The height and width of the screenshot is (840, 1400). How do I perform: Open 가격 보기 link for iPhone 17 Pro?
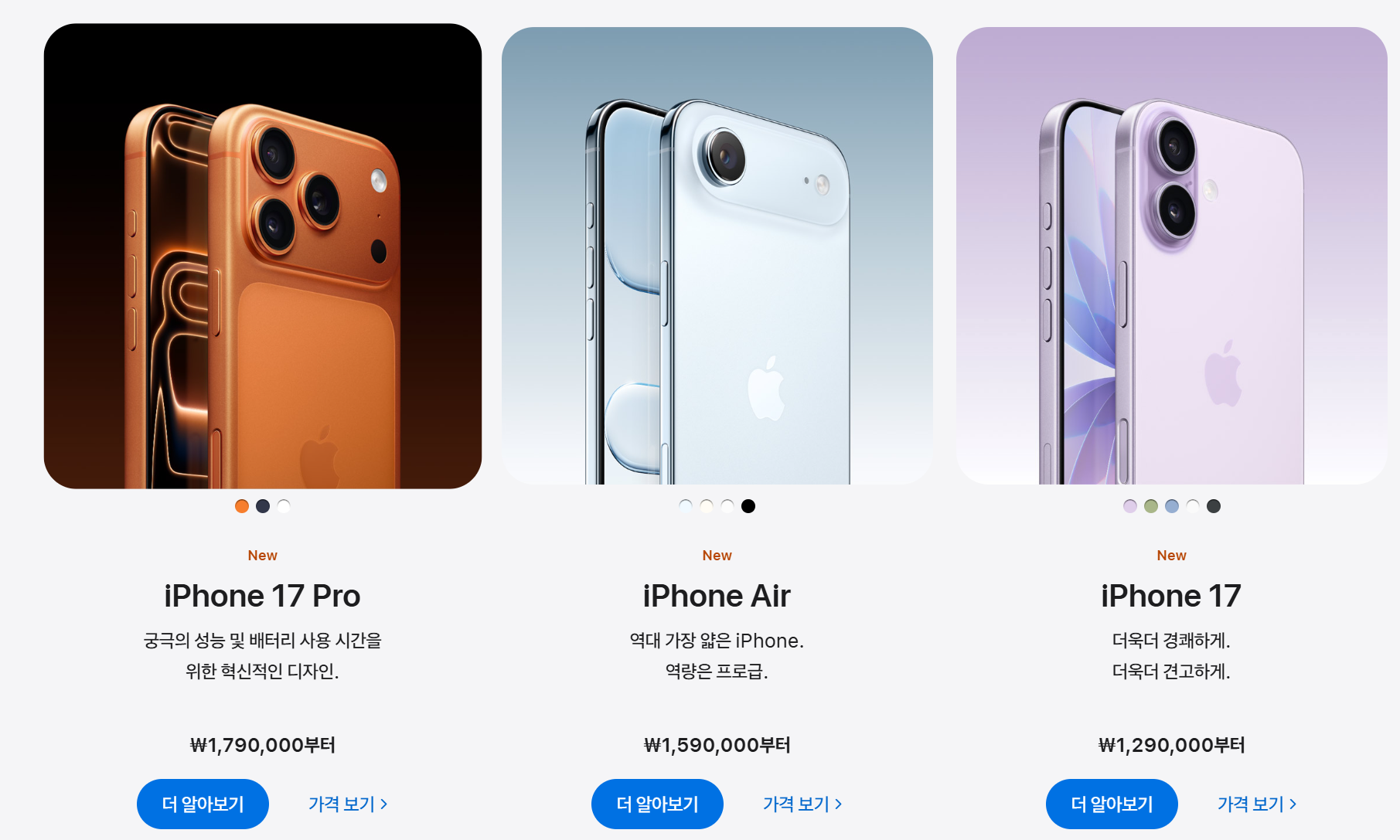click(x=348, y=804)
